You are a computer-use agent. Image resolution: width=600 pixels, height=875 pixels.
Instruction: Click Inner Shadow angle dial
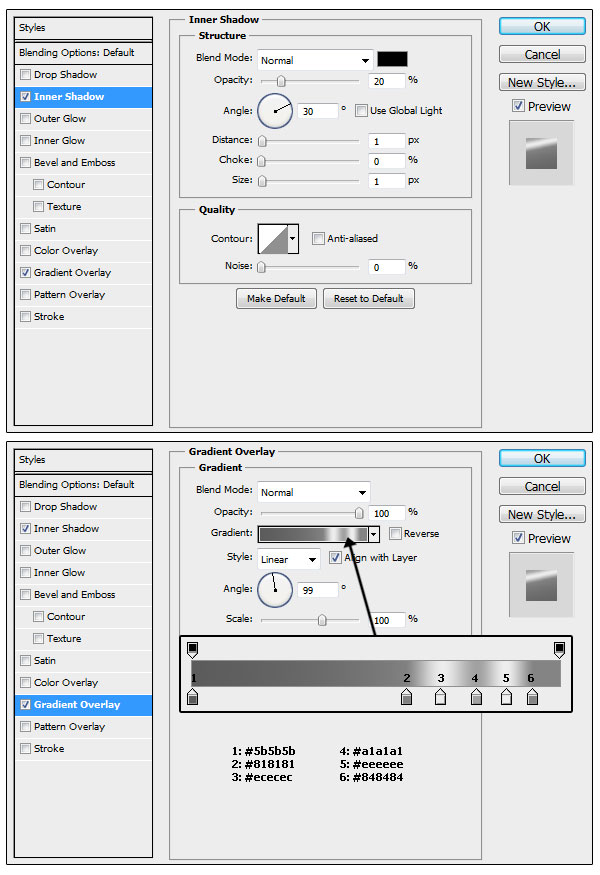[x=275, y=110]
